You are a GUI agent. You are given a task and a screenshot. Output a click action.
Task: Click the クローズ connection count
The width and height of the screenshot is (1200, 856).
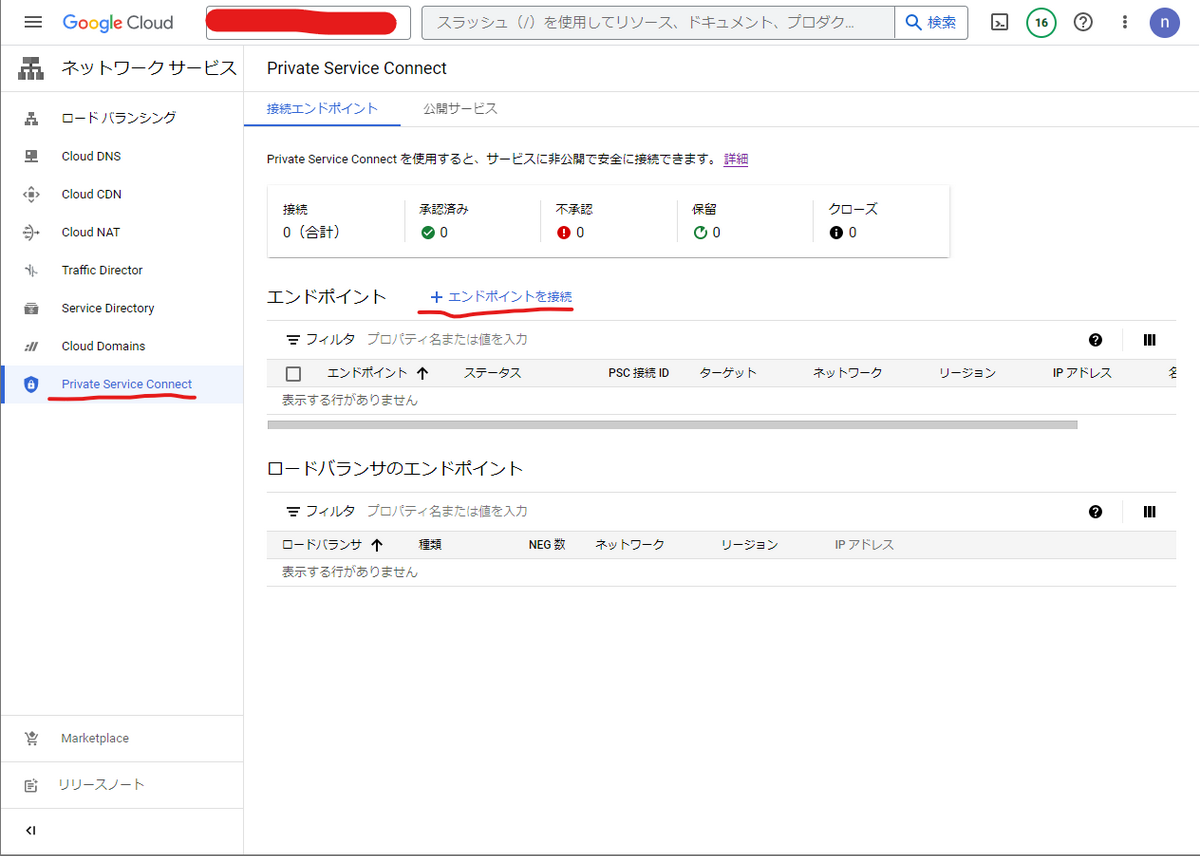pyautogui.click(x=842, y=232)
